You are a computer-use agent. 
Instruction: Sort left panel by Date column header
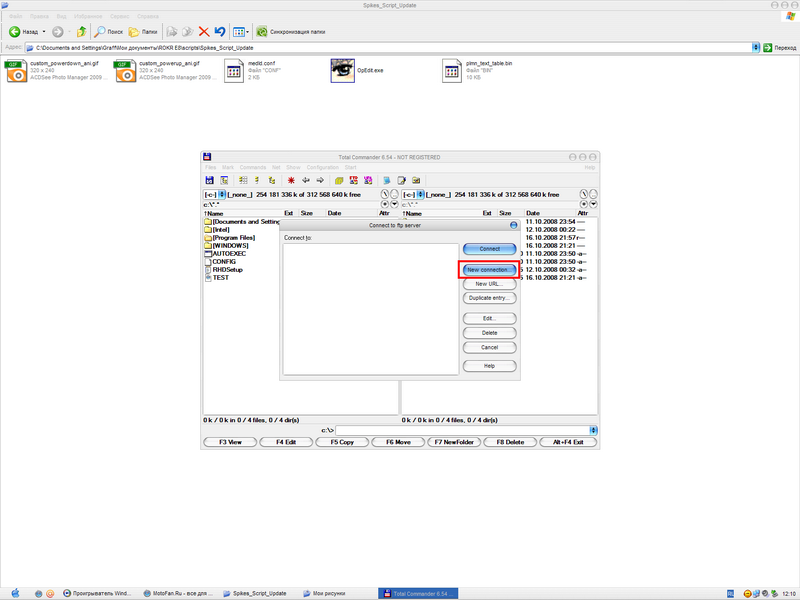coord(352,213)
